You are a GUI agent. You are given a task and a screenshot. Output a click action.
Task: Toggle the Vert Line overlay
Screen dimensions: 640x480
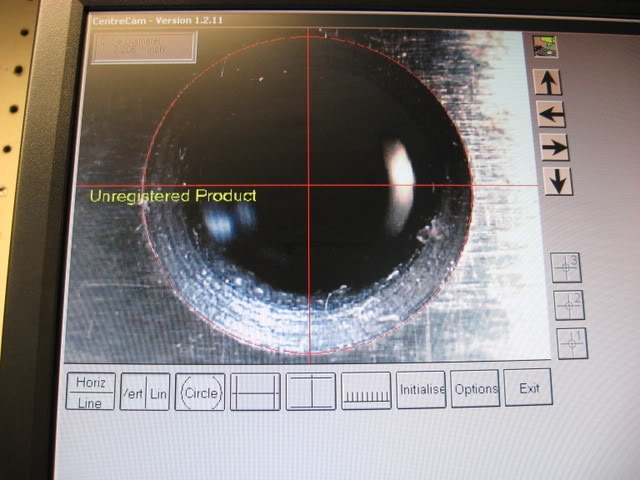[145, 391]
